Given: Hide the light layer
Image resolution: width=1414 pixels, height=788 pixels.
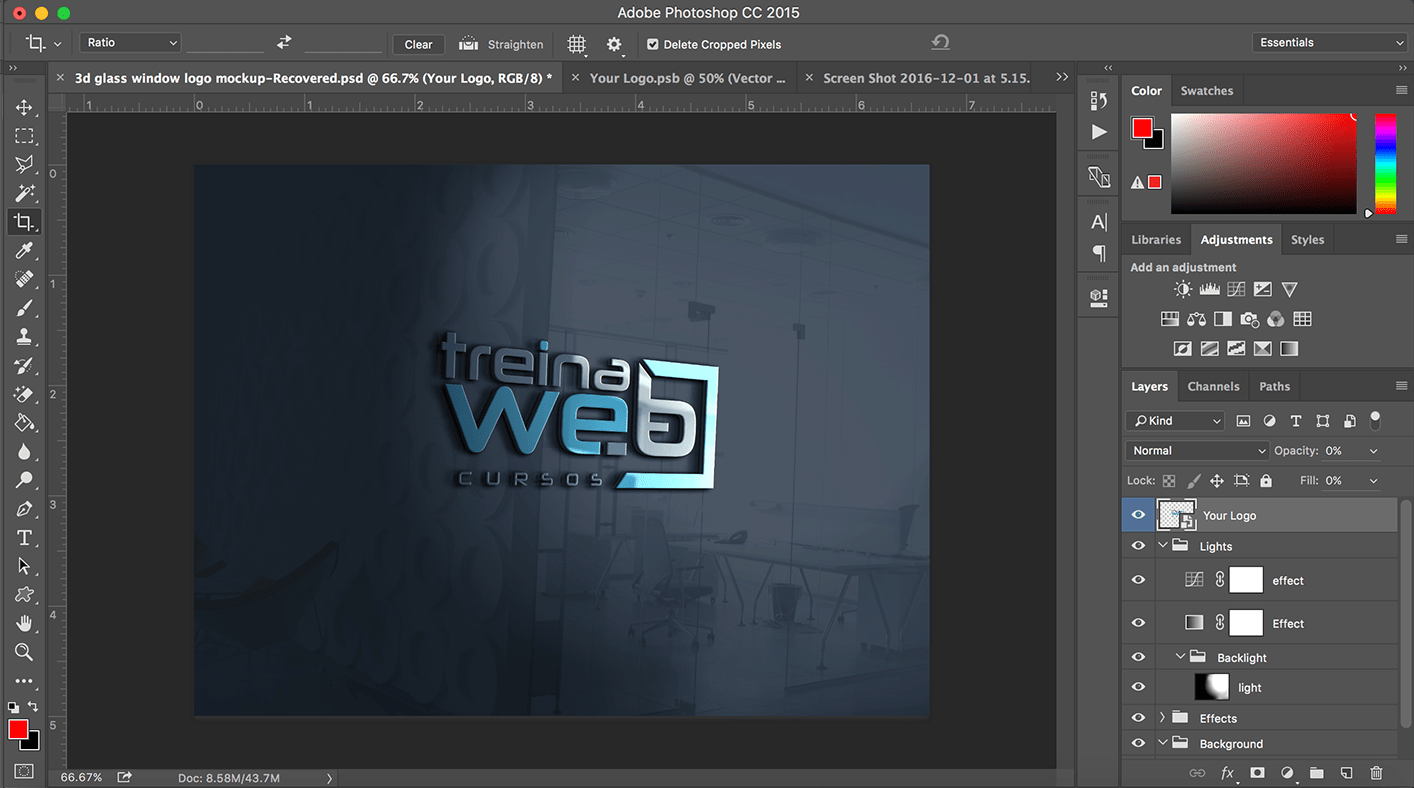Looking at the screenshot, I should 1138,687.
